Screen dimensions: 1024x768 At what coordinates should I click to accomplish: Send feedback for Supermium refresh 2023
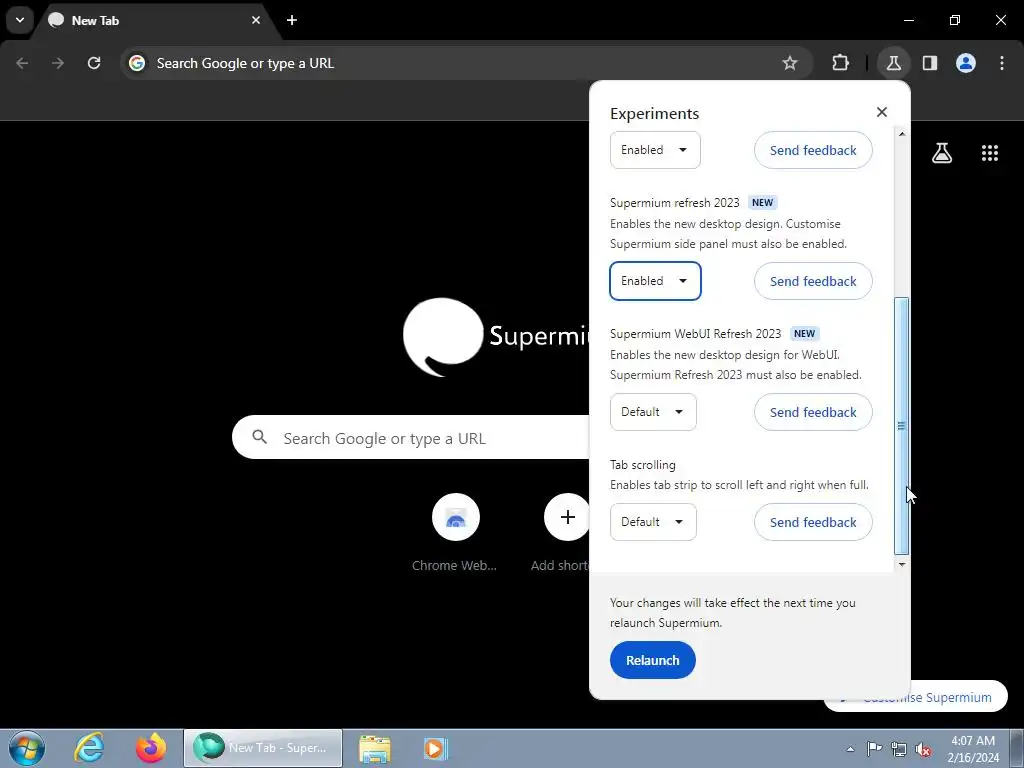point(813,281)
